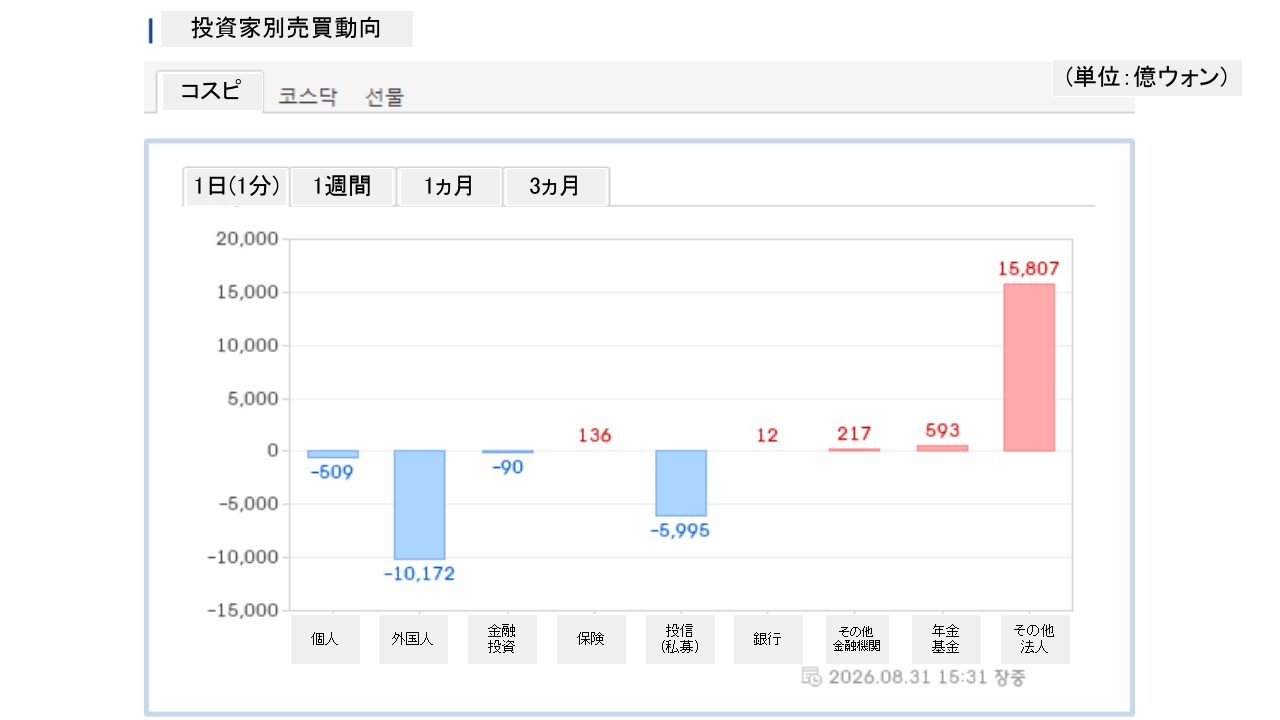Click the (単位:億ウォン) unit note

pyautogui.click(x=1146, y=77)
